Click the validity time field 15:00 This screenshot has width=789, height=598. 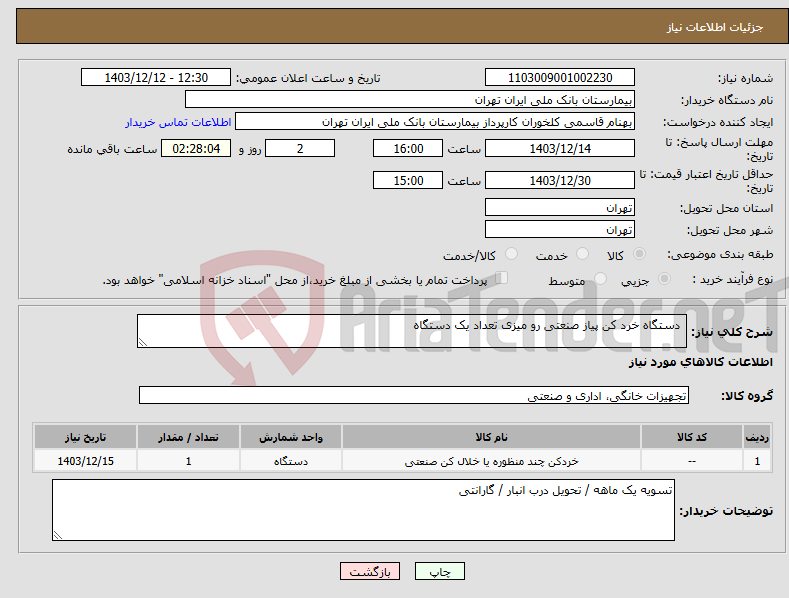coord(408,180)
